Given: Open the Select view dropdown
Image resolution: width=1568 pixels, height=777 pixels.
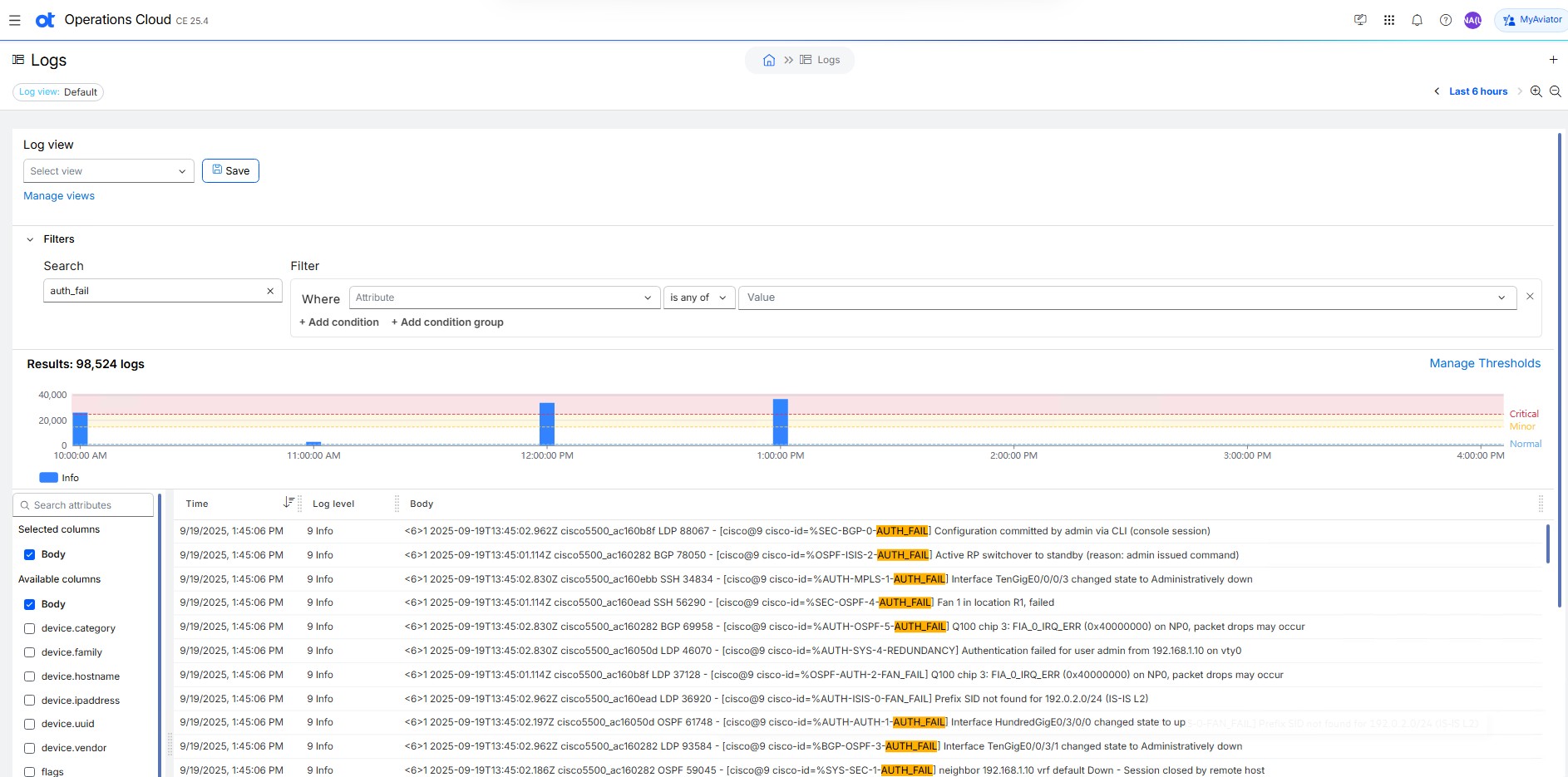Looking at the screenshot, I should pos(108,171).
